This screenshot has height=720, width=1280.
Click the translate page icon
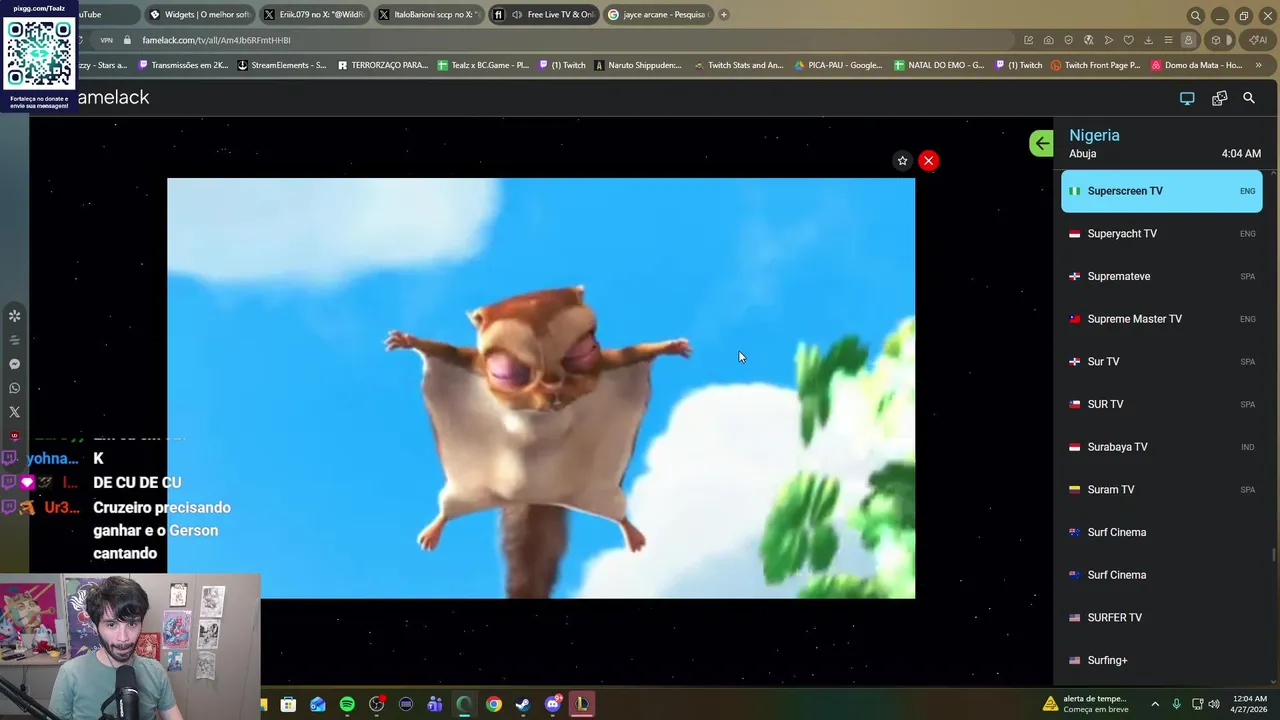(x=1088, y=40)
